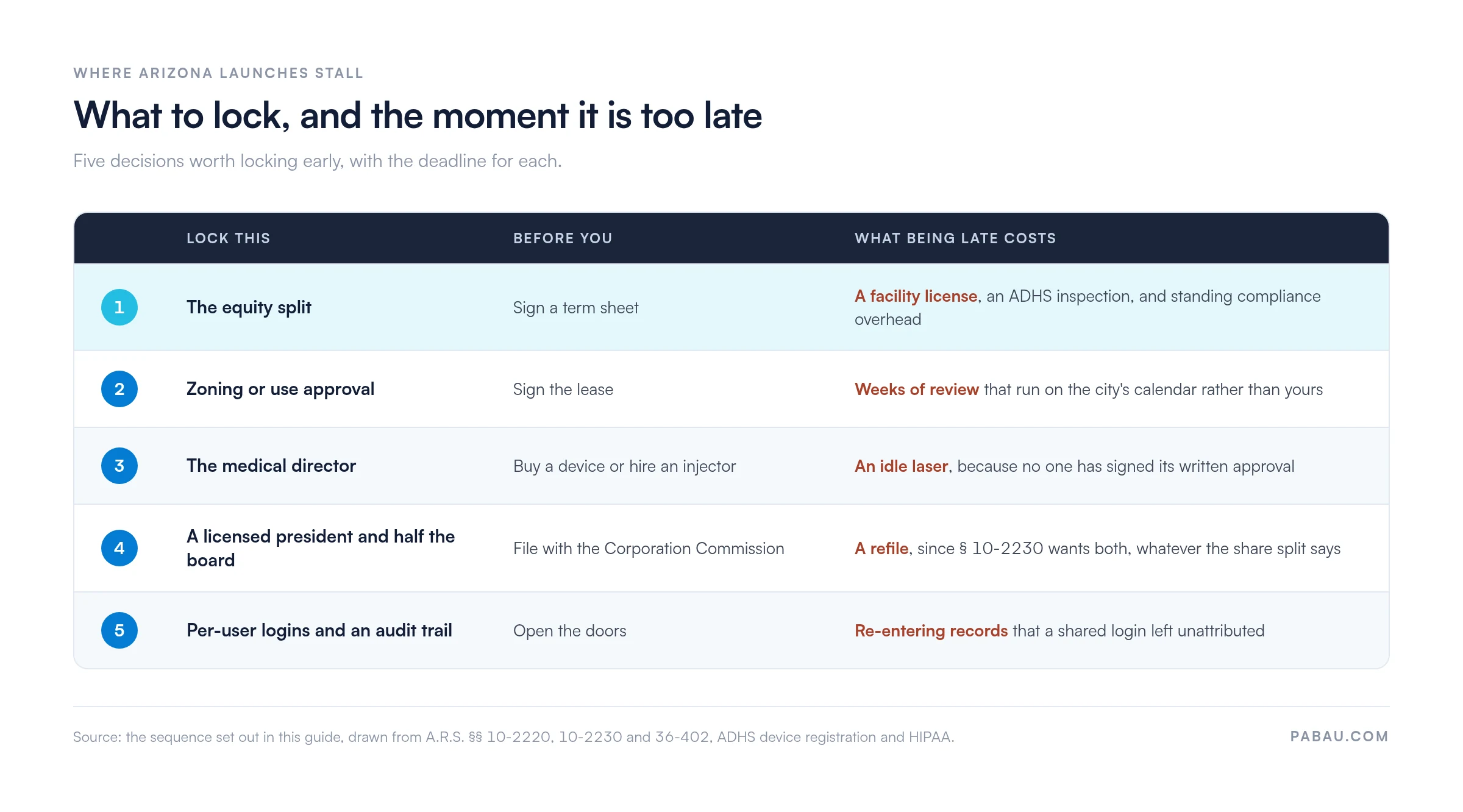This screenshot has height=812, width=1463.
Task: Click the number 4 circle badge
Action: point(119,548)
